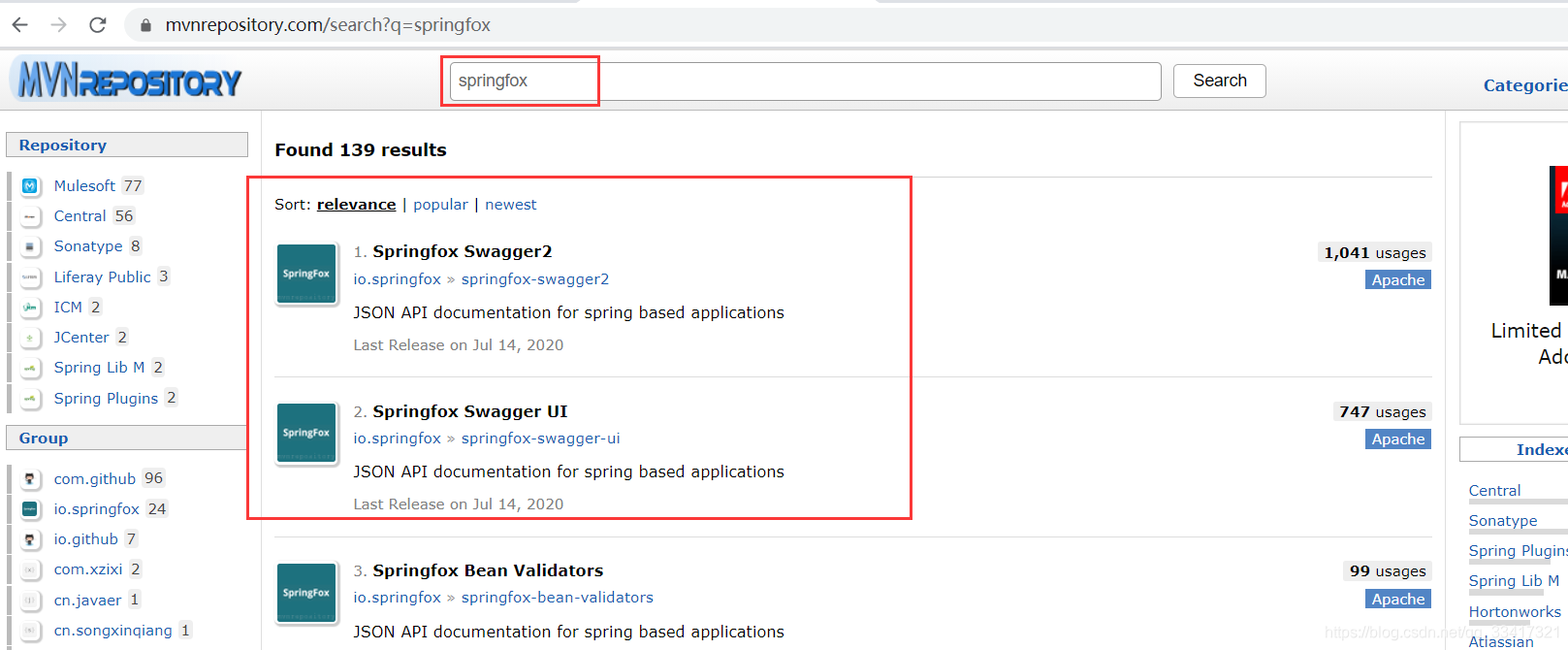Click Apache license tag for Swagger UI
Viewport: 1568px width, 650px height.
[1398, 439]
